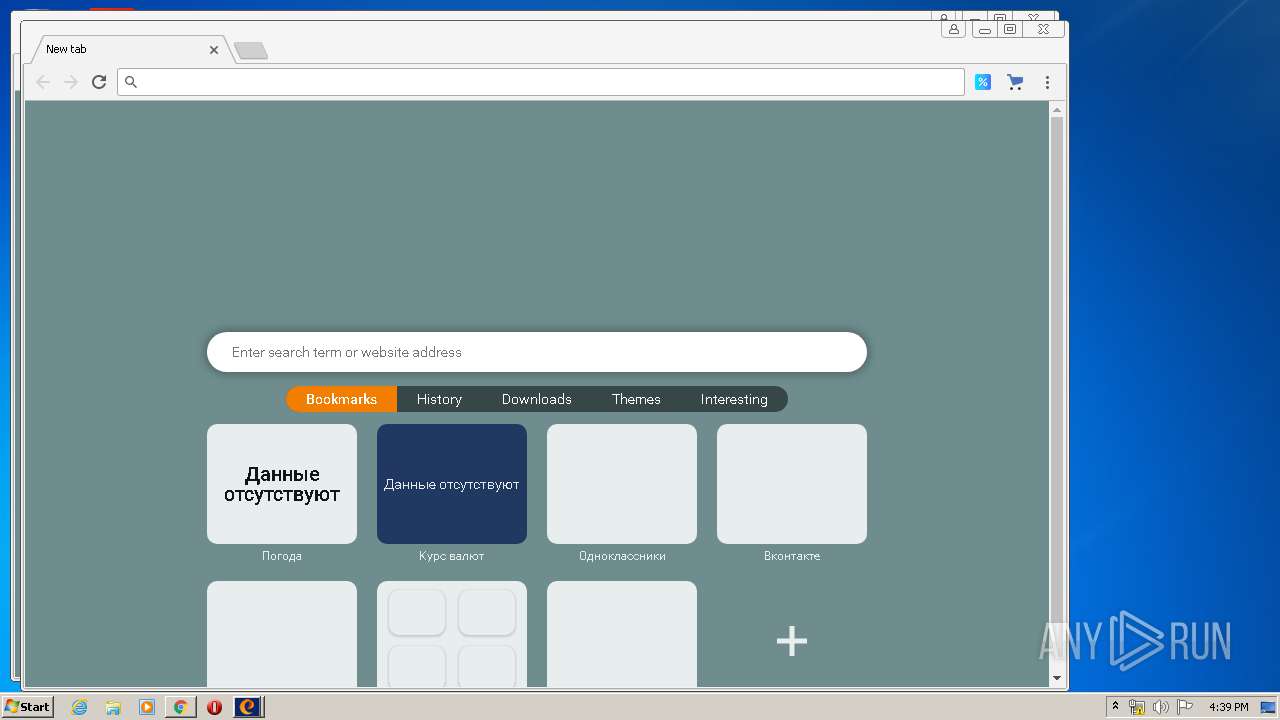This screenshot has height=720, width=1280.
Task: Open the Одноклассники bookmark tile
Action: pos(622,484)
